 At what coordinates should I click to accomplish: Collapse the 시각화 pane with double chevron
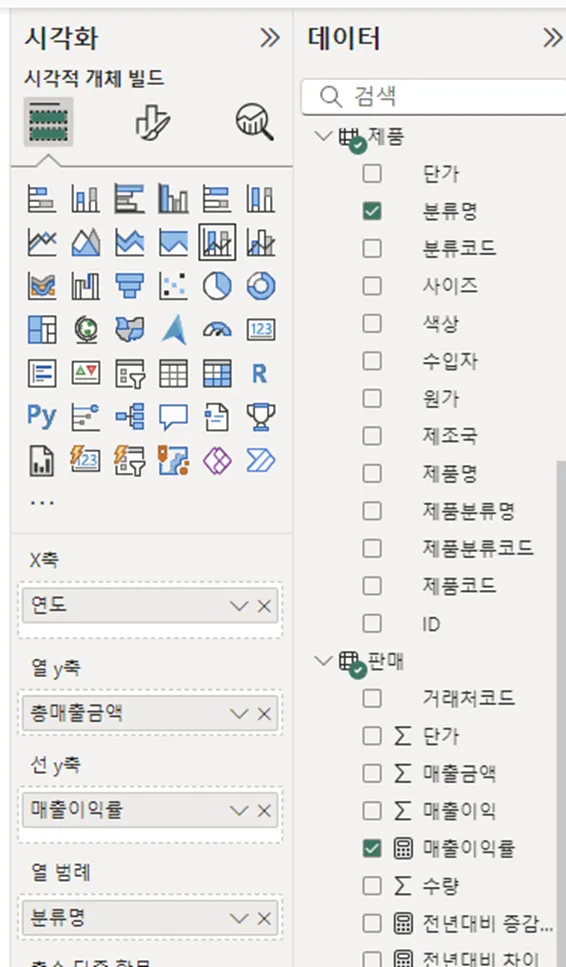coord(269,38)
